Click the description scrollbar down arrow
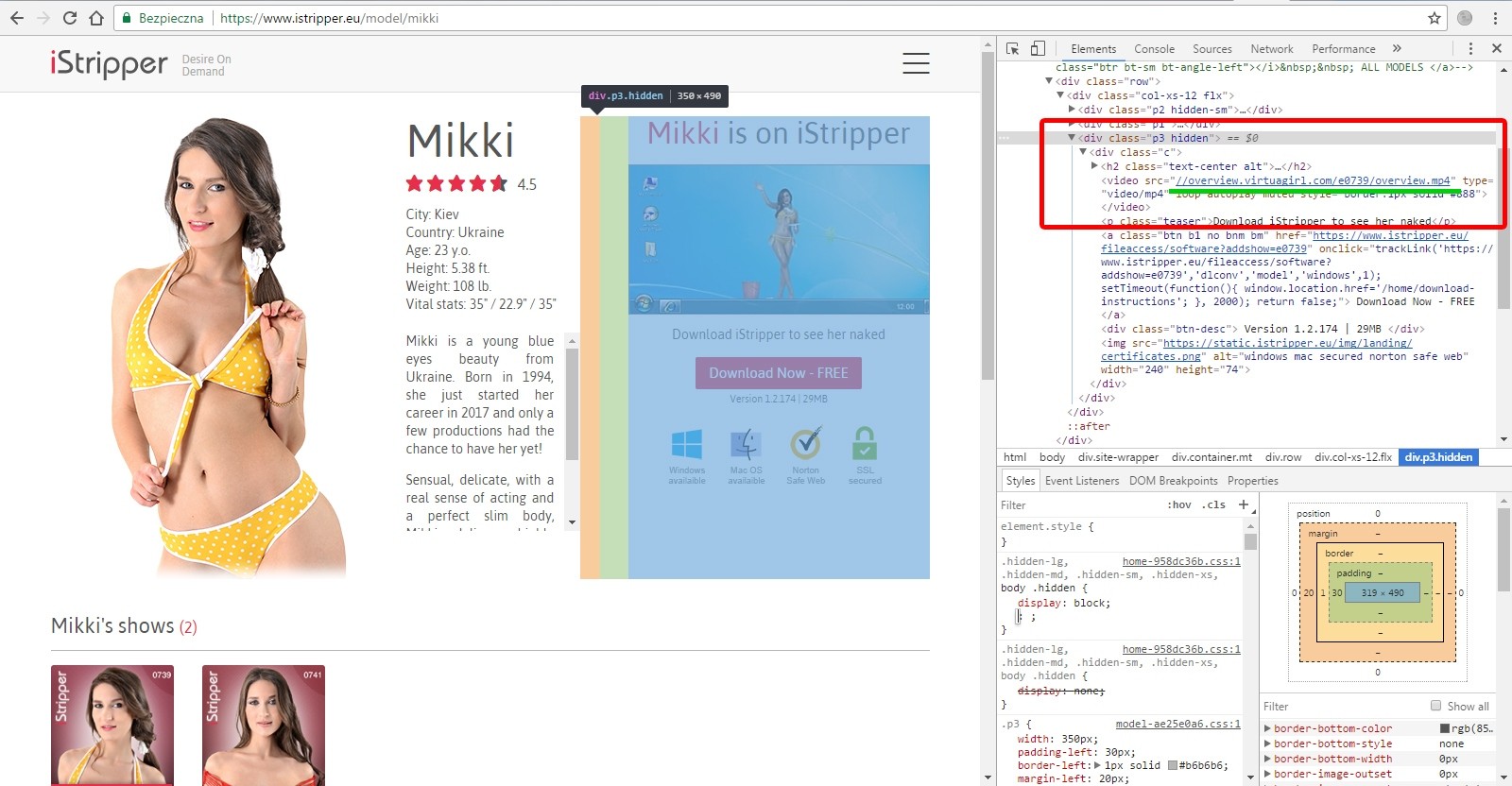The height and width of the screenshot is (786, 1512). tap(572, 522)
